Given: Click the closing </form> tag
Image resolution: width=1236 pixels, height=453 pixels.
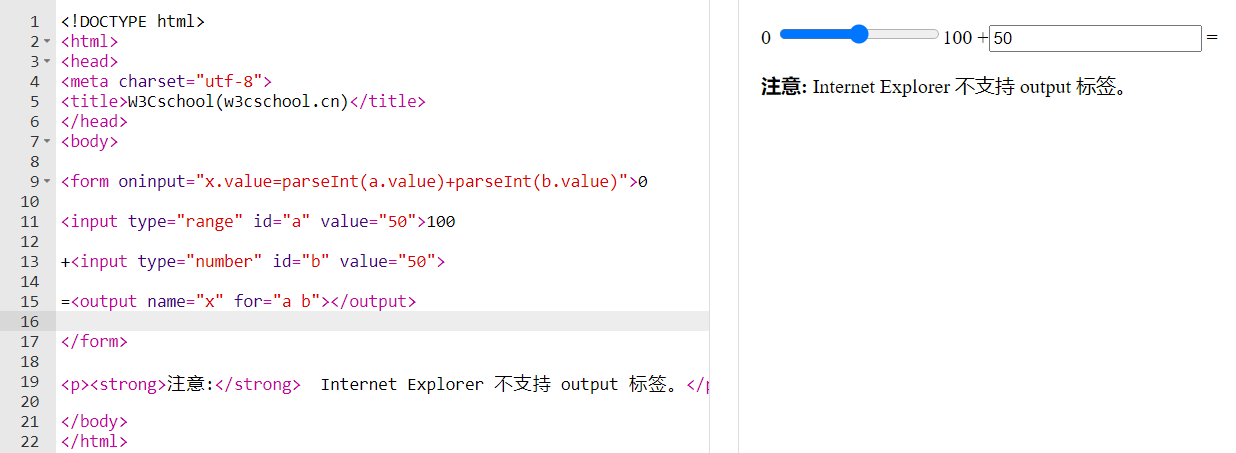Looking at the screenshot, I should click(x=94, y=341).
